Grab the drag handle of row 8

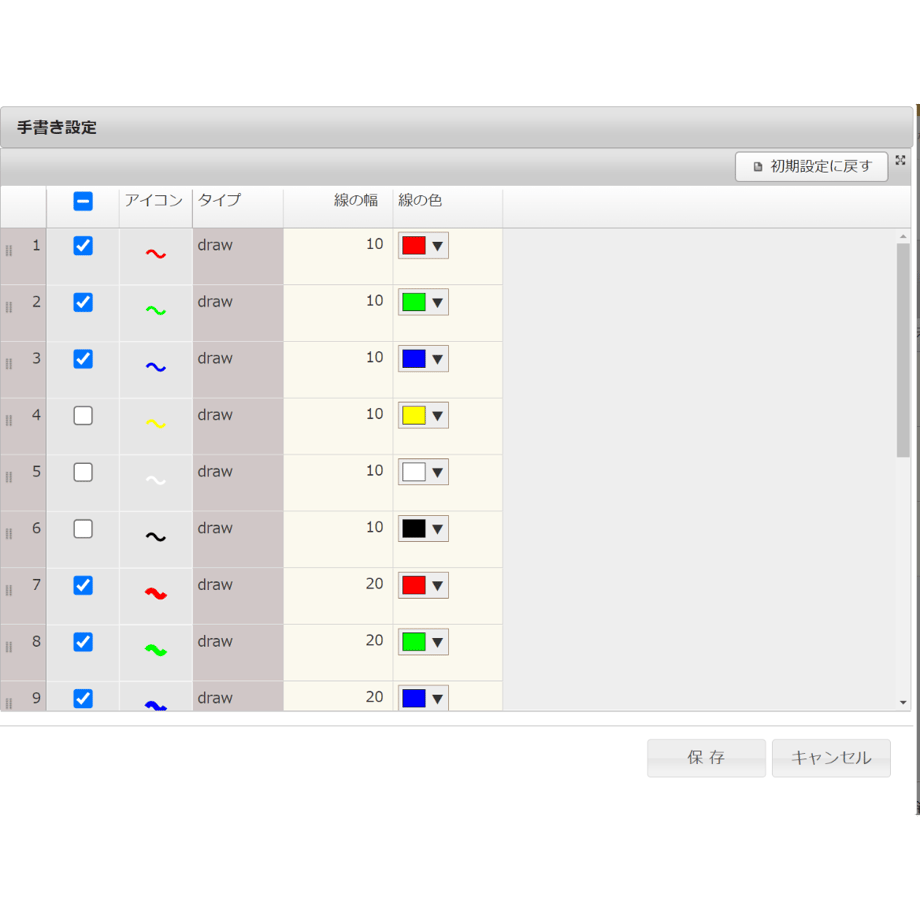pyautogui.click(x=9, y=647)
